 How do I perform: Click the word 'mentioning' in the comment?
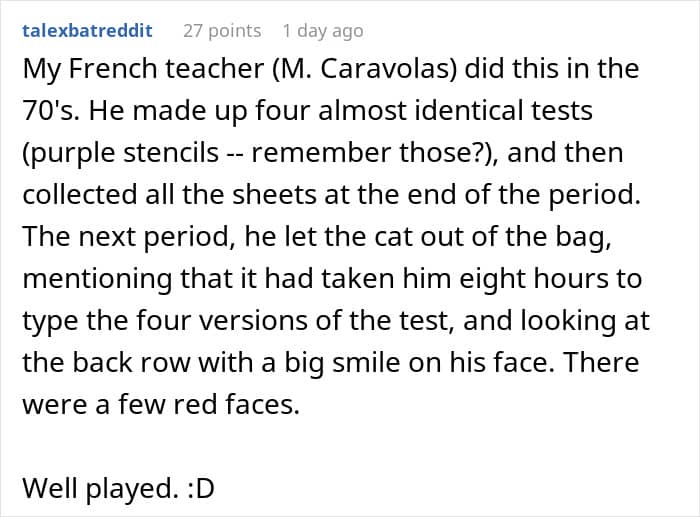[97, 279]
